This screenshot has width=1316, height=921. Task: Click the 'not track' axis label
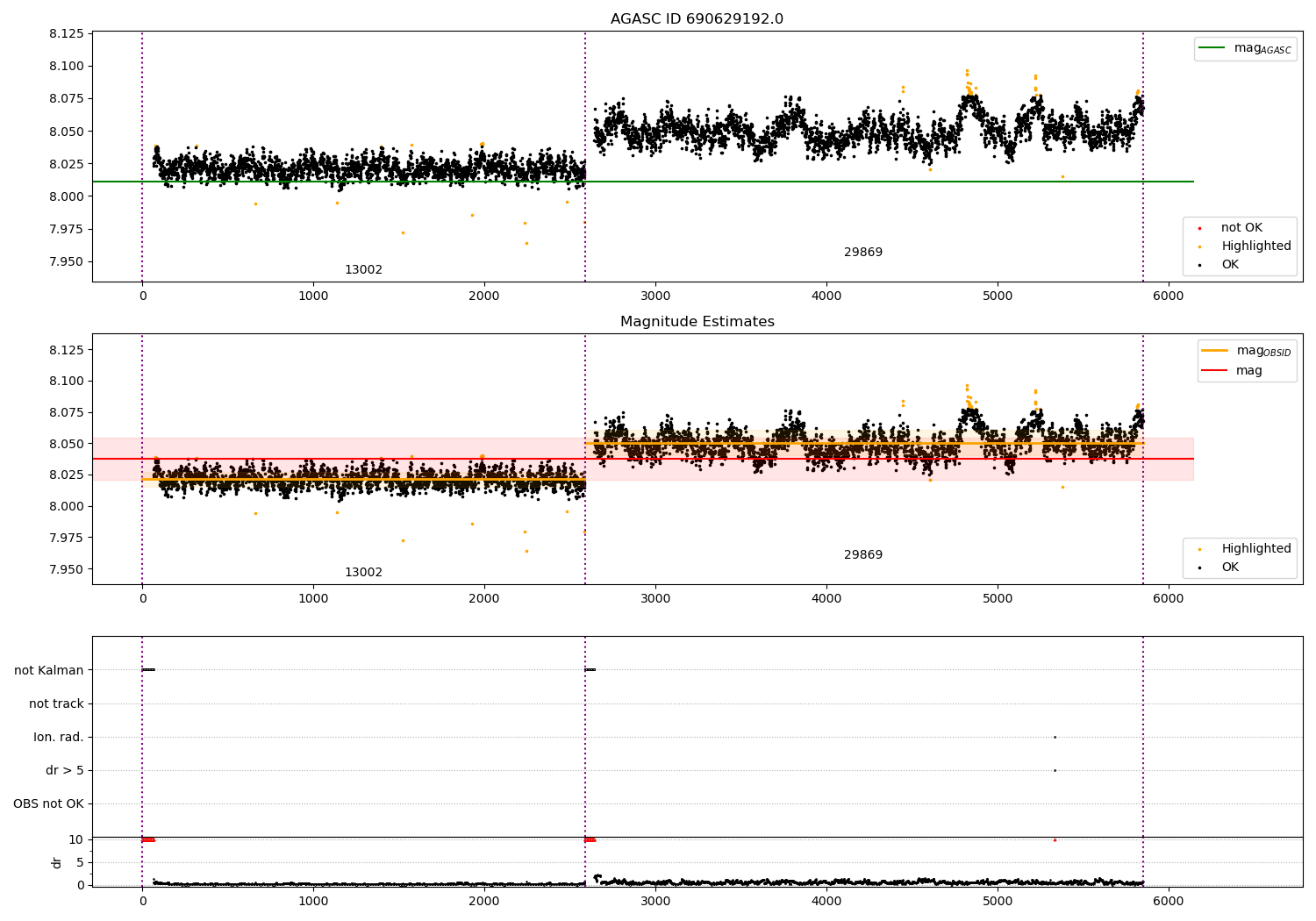tap(56, 703)
